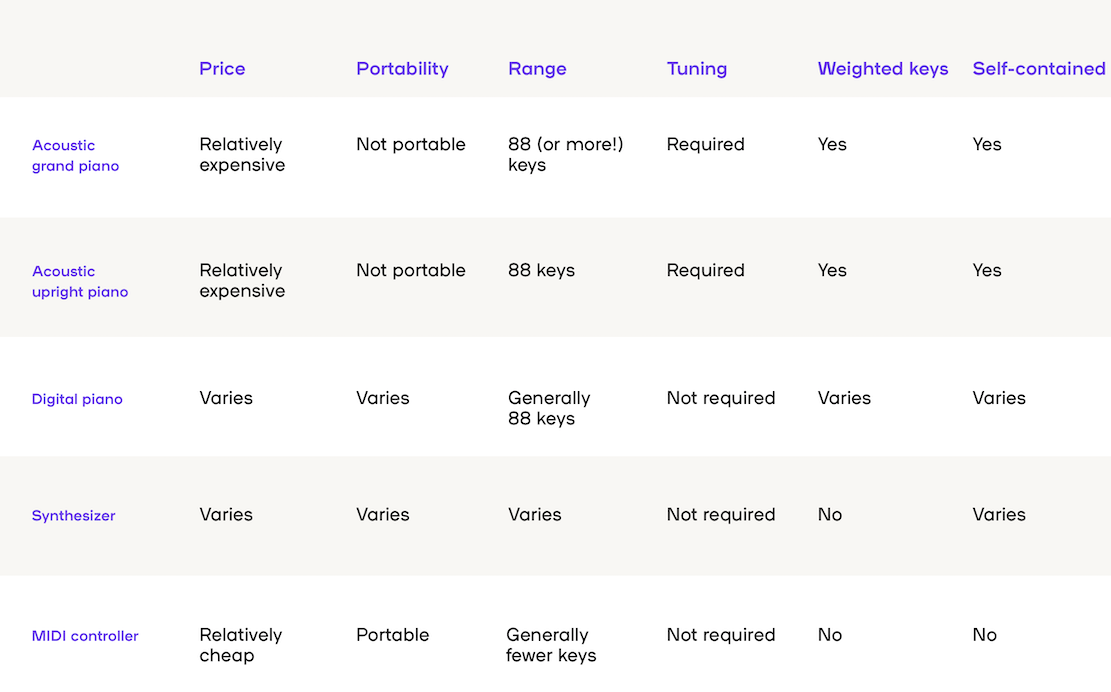The width and height of the screenshot is (1111, 692).
Task: Click MIDI controller's 'Portable' cell
Action: 393,635
